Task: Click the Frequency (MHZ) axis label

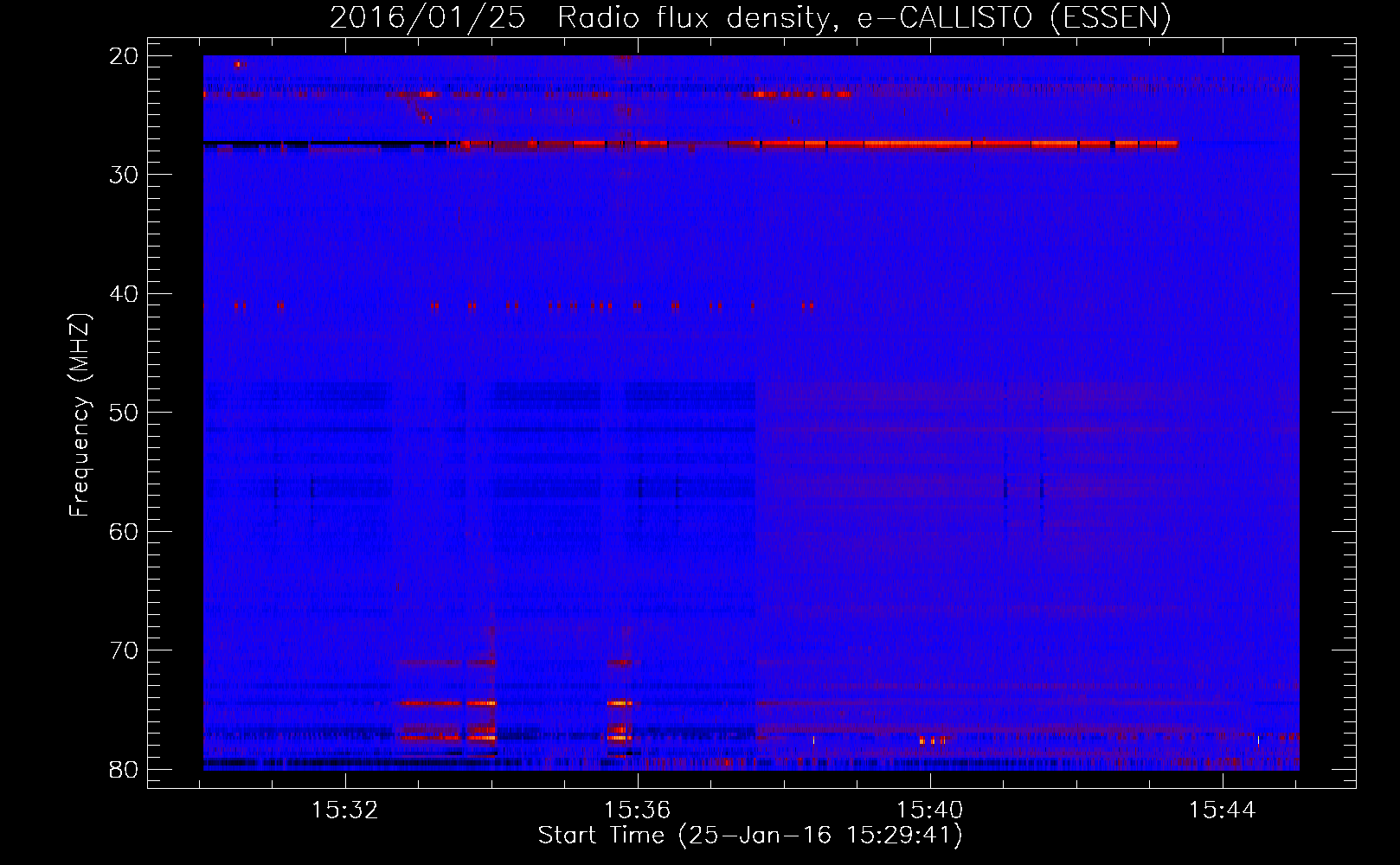Action: click(80, 415)
